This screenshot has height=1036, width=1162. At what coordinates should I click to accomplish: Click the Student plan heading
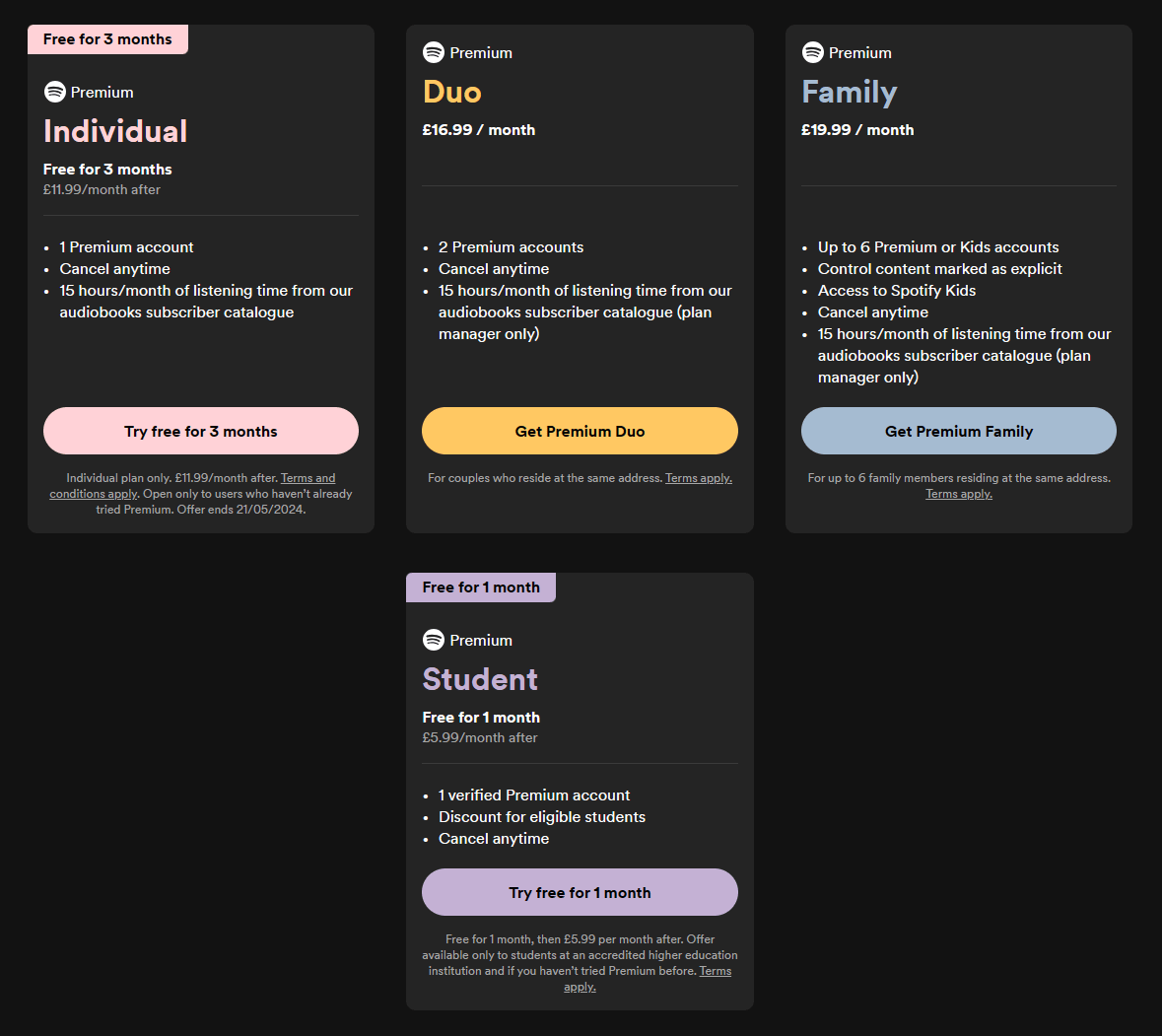480,679
